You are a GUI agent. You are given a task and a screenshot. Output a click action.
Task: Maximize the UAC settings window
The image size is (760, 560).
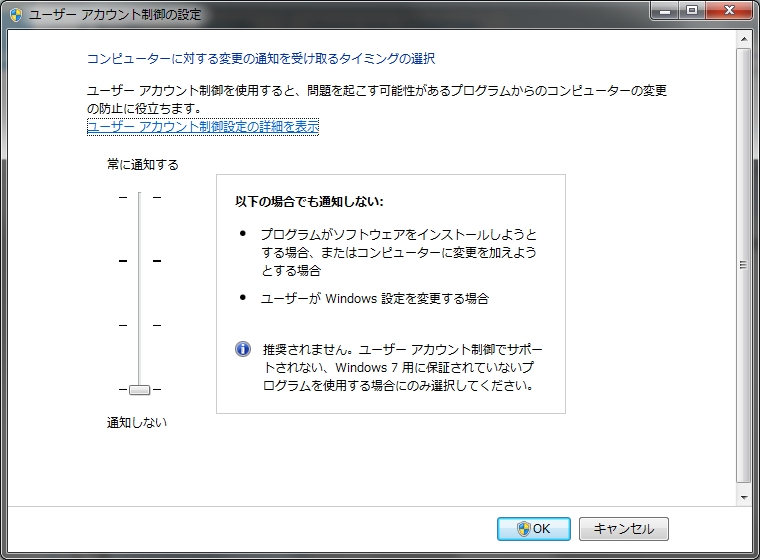coord(692,11)
